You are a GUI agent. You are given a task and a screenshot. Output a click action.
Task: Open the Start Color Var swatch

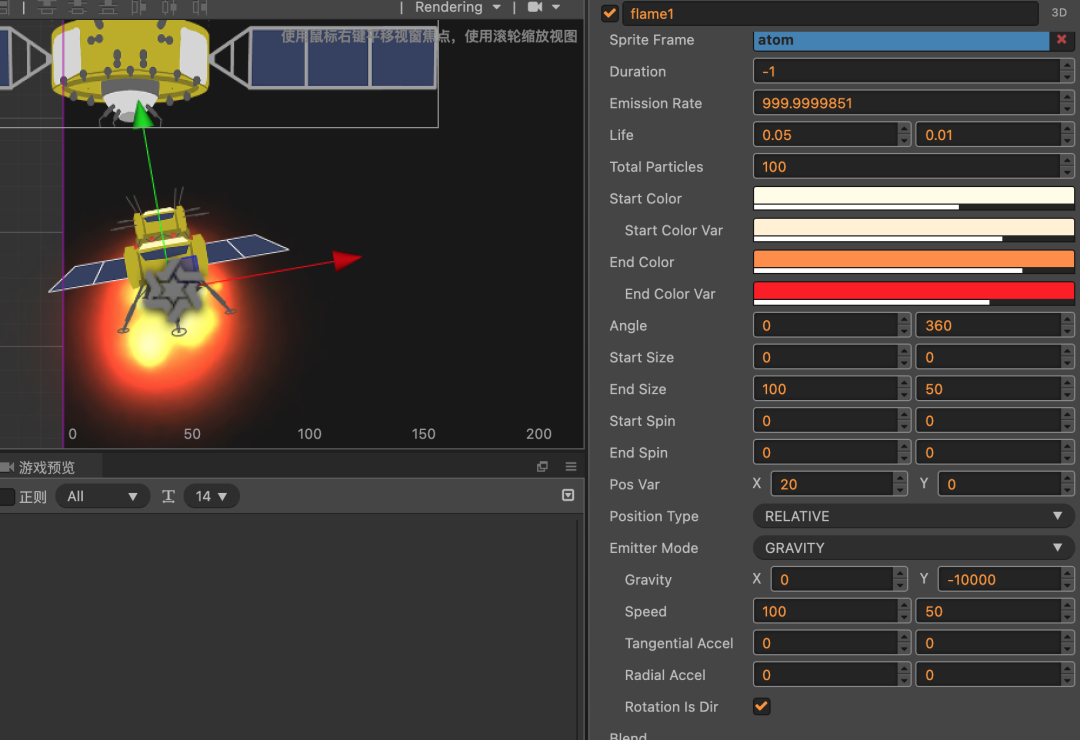(x=913, y=229)
